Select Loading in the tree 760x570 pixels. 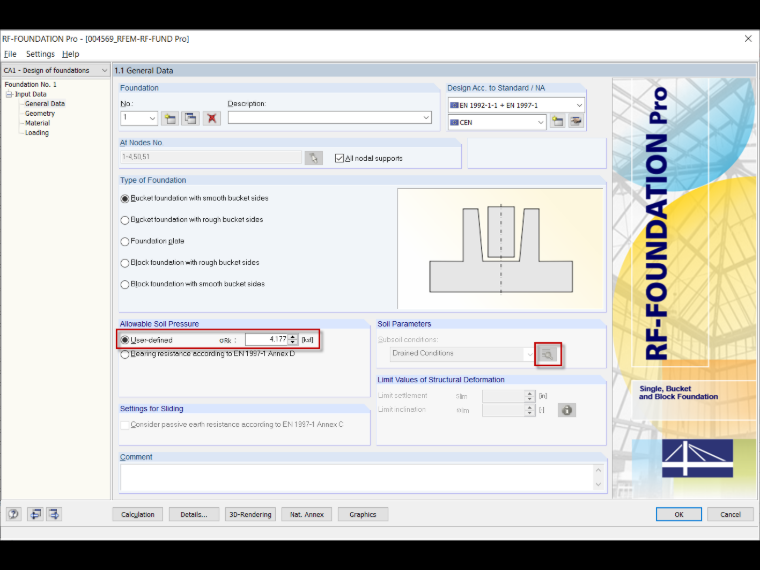[37, 133]
